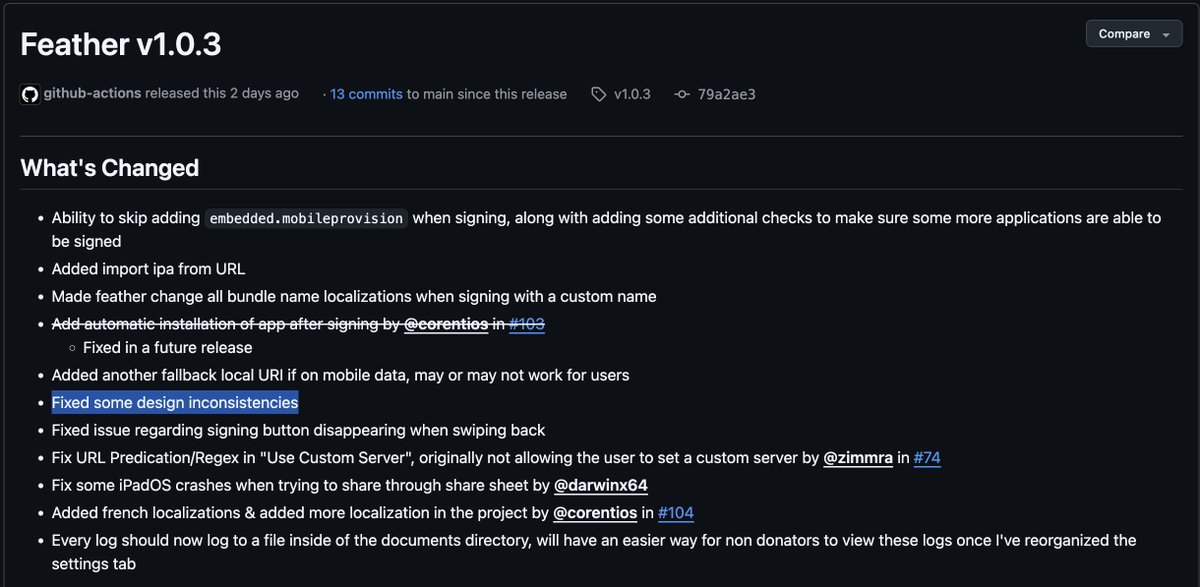Image resolution: width=1200 pixels, height=587 pixels.
Task: Open commit hash 79a2ae3
Action: click(726, 94)
